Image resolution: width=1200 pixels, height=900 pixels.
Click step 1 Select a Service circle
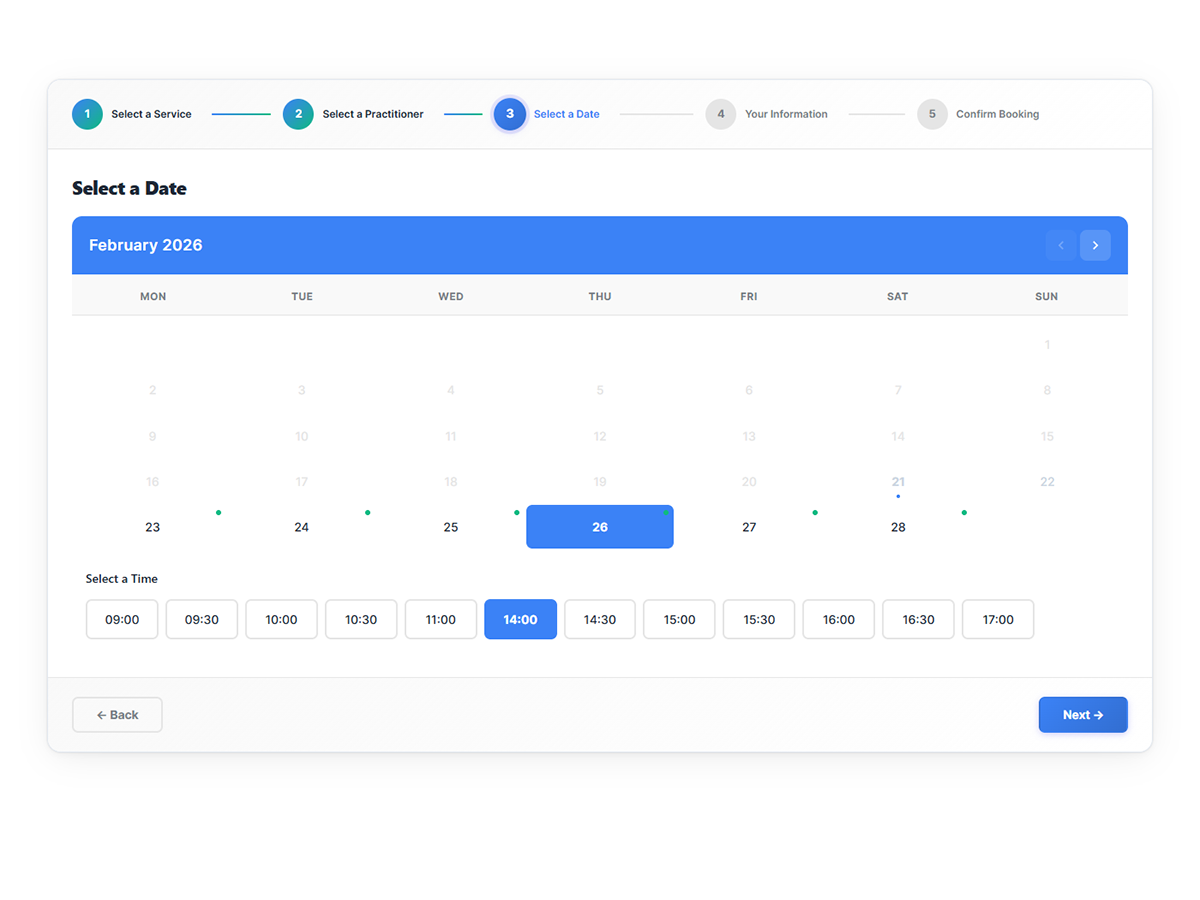87,114
